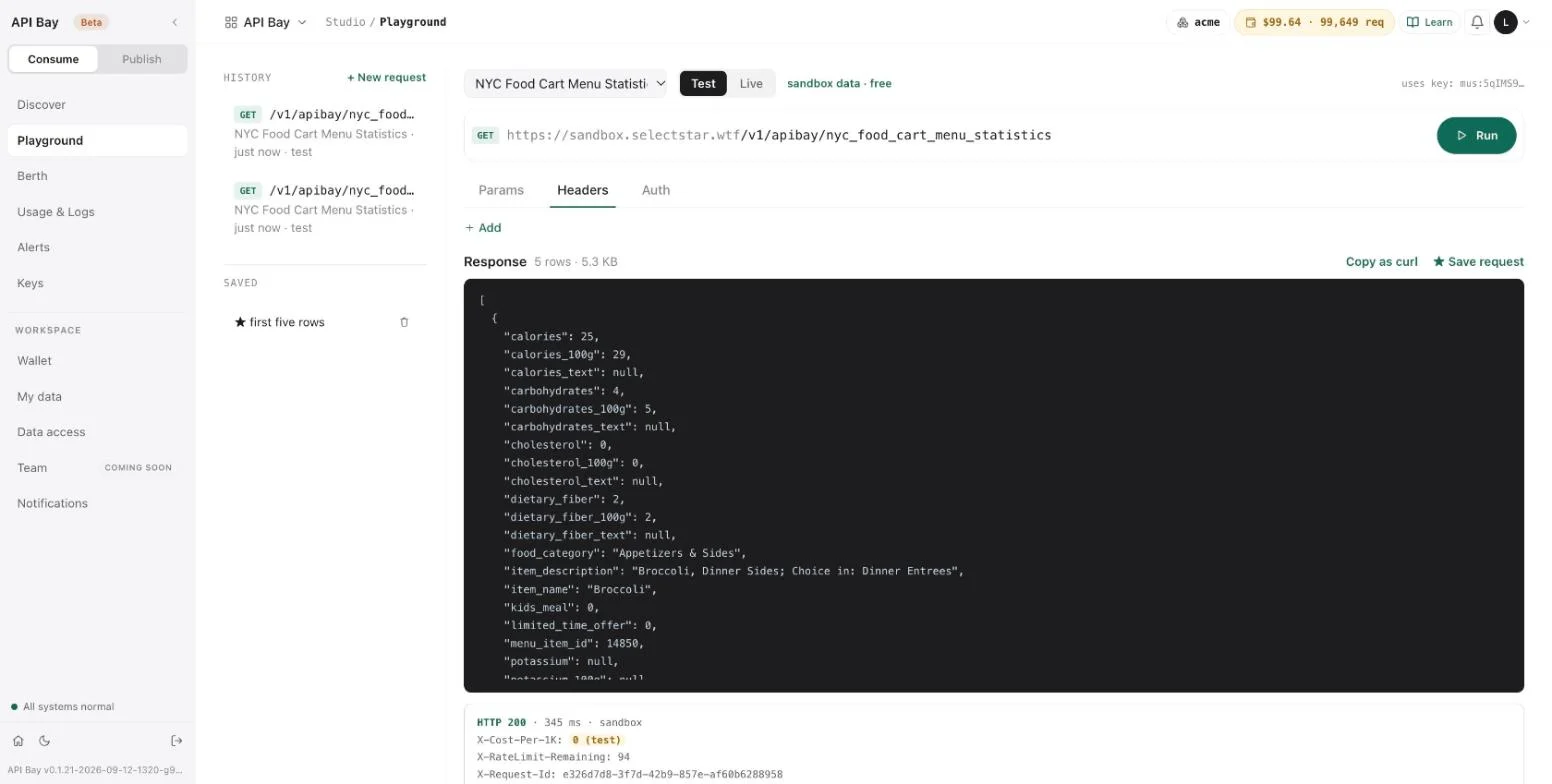Image resolution: width=1552 pixels, height=784 pixels.
Task: Open the first history request entry
Action: point(325,132)
